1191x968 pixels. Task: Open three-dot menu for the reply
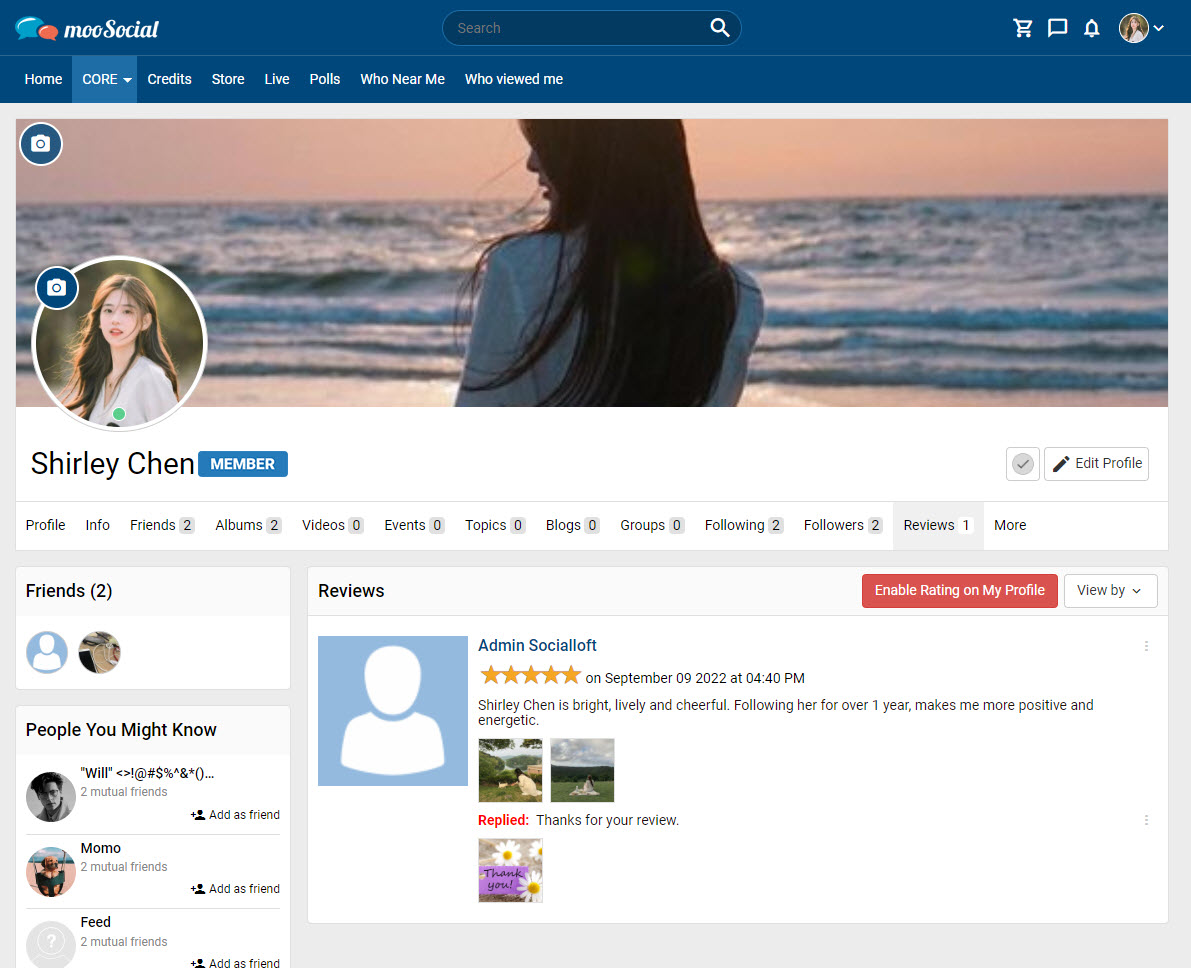tap(1146, 820)
